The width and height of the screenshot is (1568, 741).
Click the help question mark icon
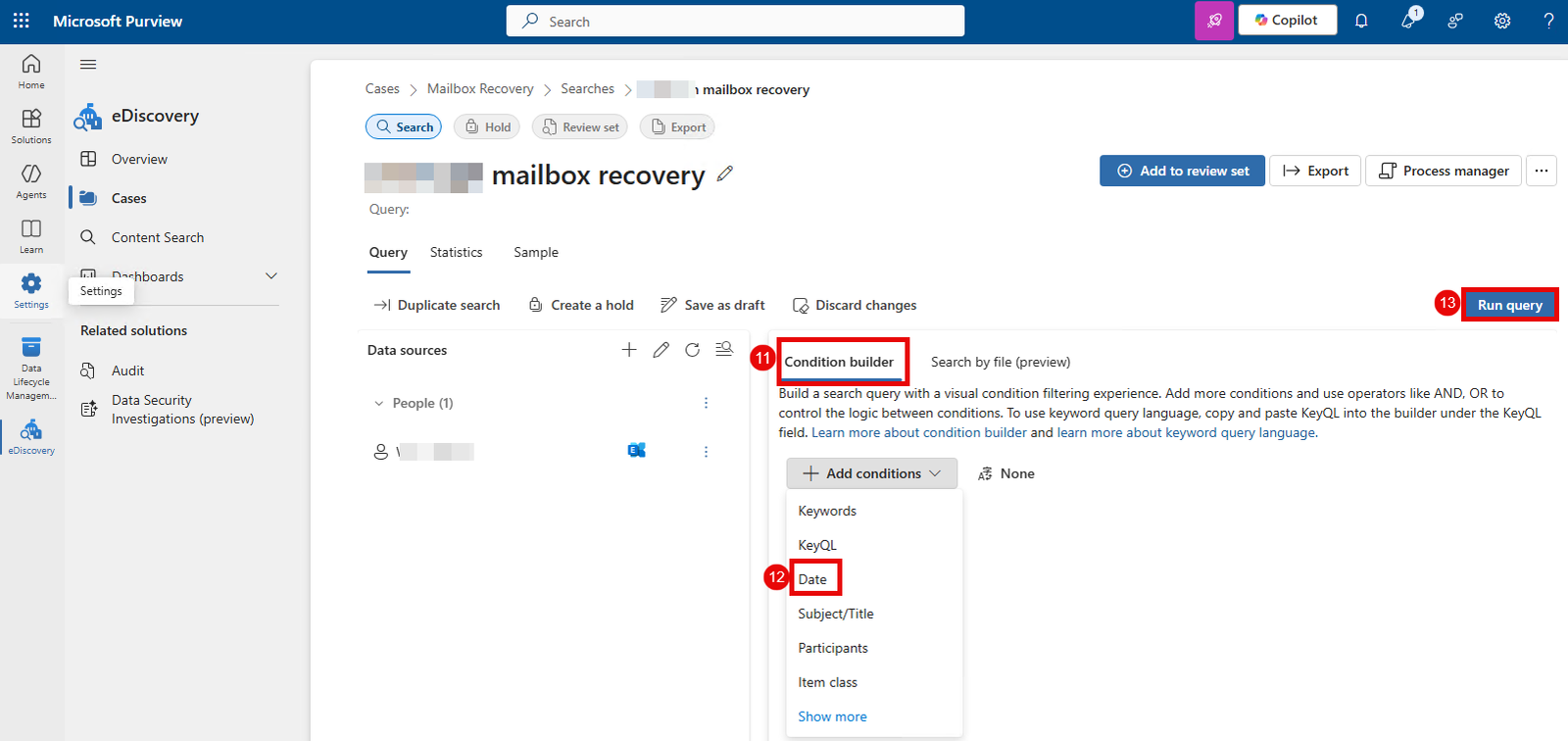coord(1548,21)
